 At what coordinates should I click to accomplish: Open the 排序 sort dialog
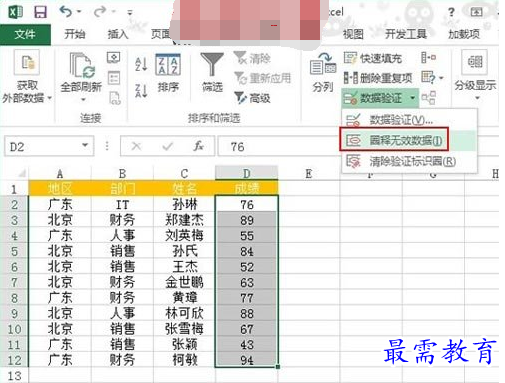pyautogui.click(x=168, y=73)
